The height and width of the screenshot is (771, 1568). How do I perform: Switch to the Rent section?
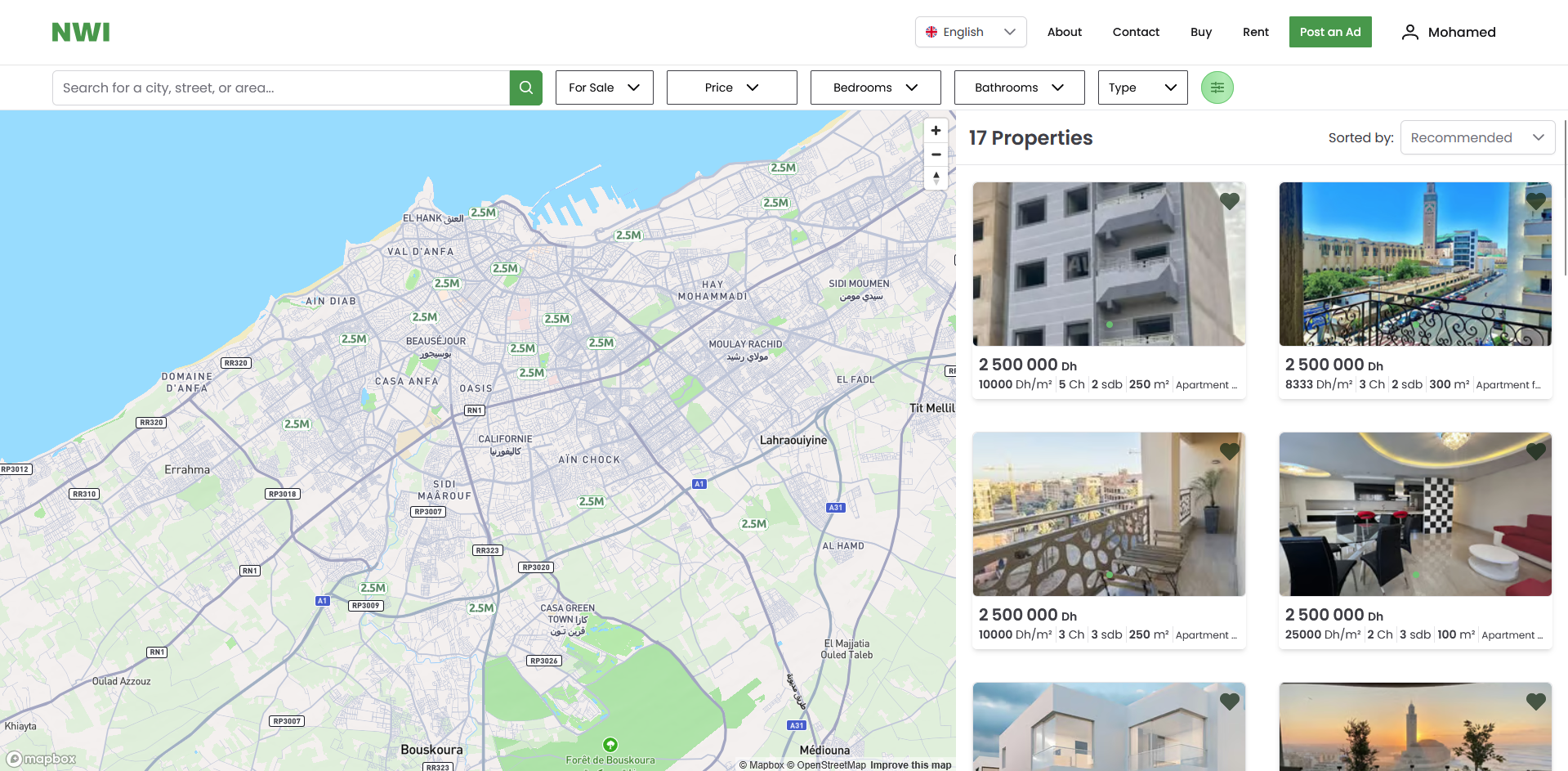click(1255, 32)
